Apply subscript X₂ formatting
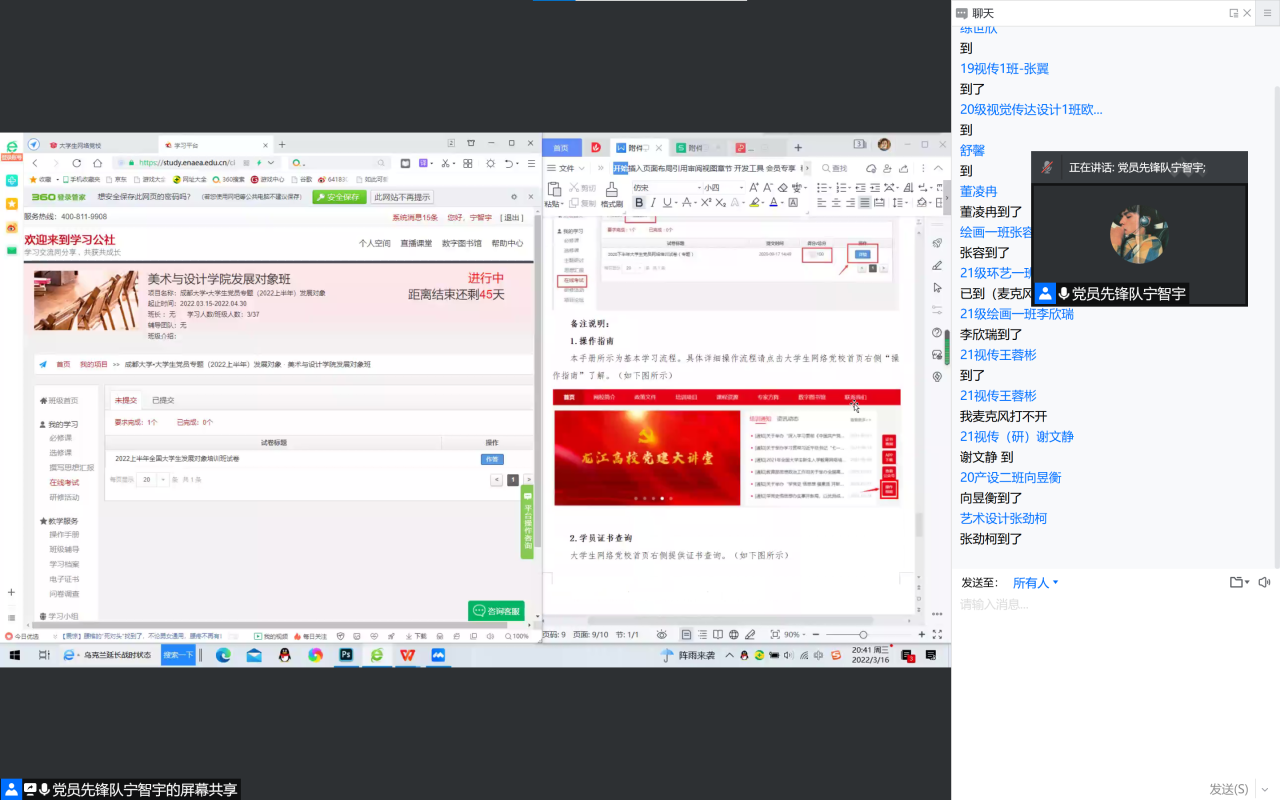Viewport: 1280px width, 800px height. coord(721,202)
